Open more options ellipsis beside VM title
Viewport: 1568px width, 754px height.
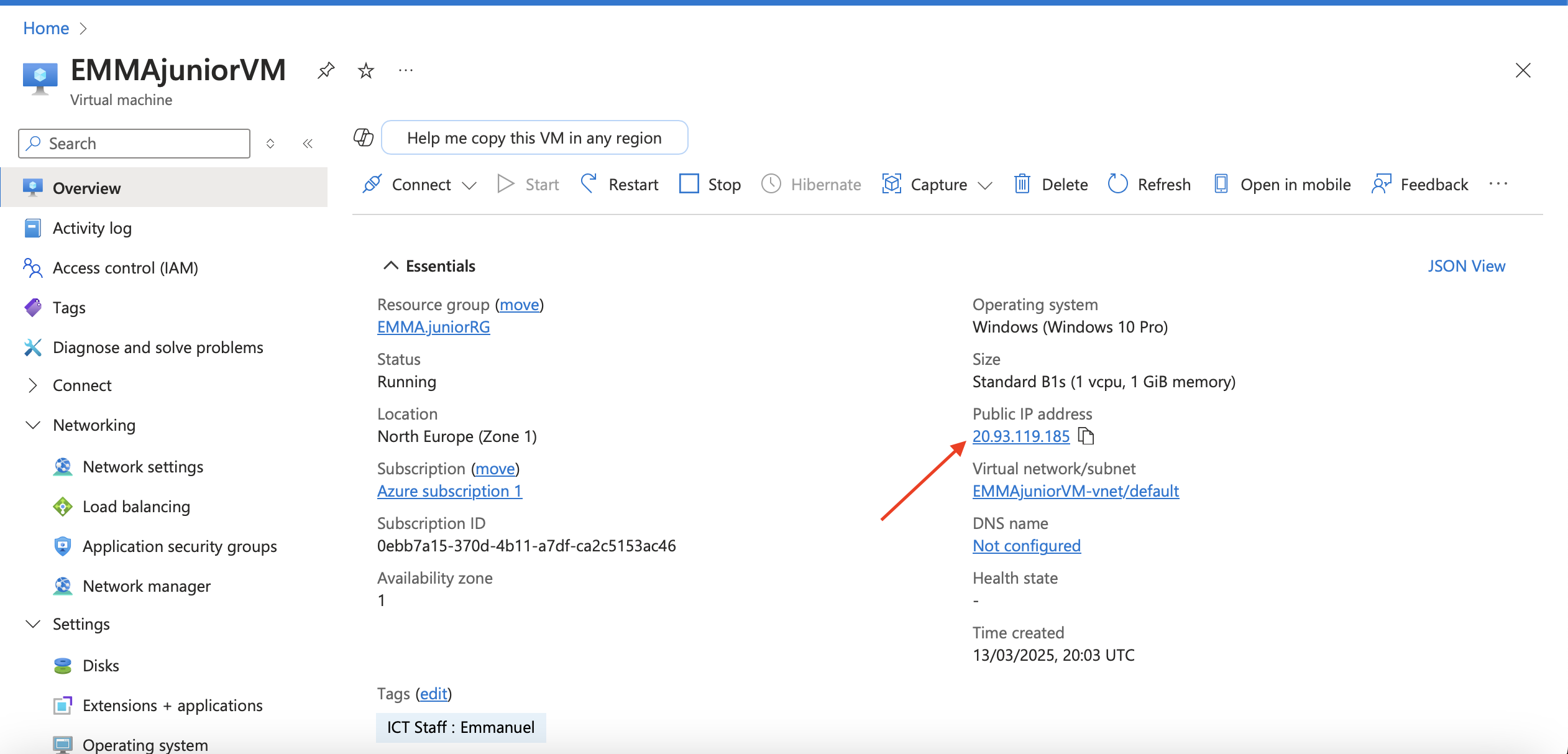point(406,70)
